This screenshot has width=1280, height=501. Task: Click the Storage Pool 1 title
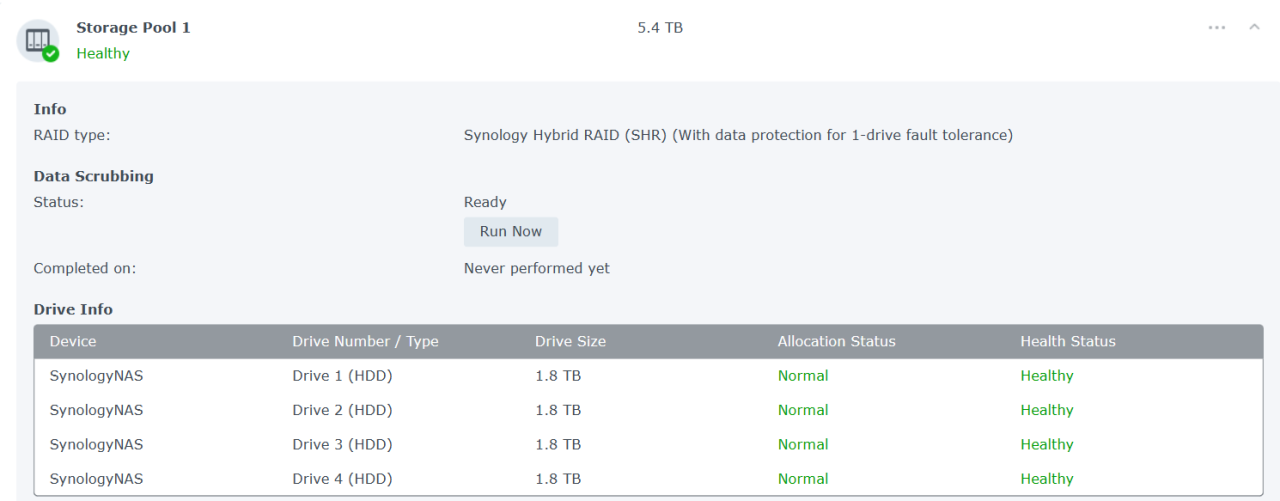point(133,28)
